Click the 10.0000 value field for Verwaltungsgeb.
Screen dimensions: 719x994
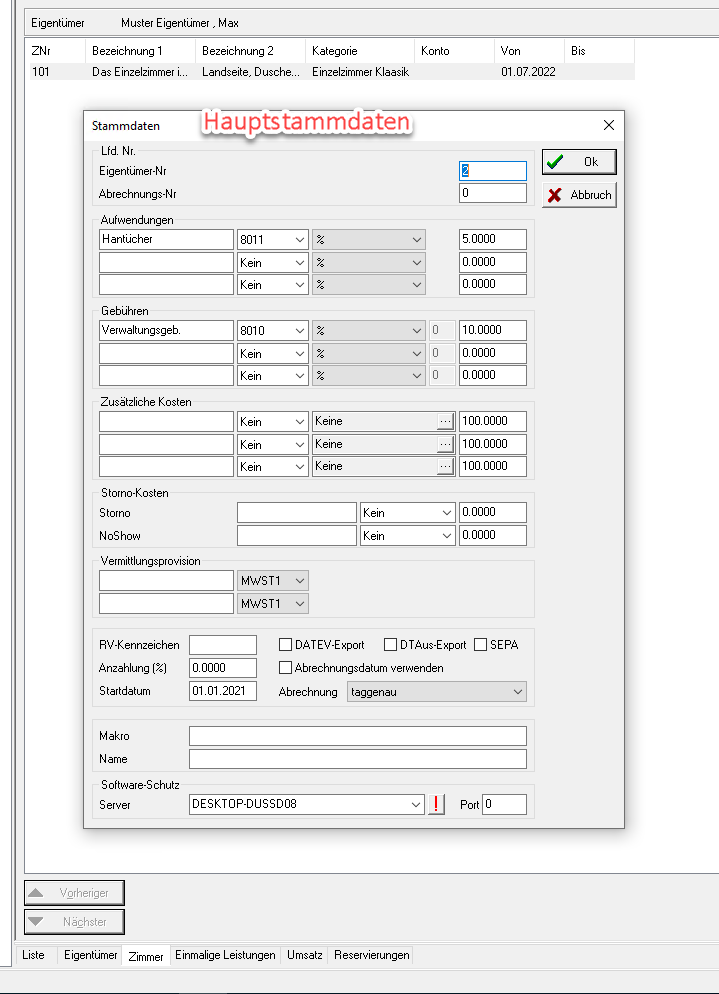(493, 330)
